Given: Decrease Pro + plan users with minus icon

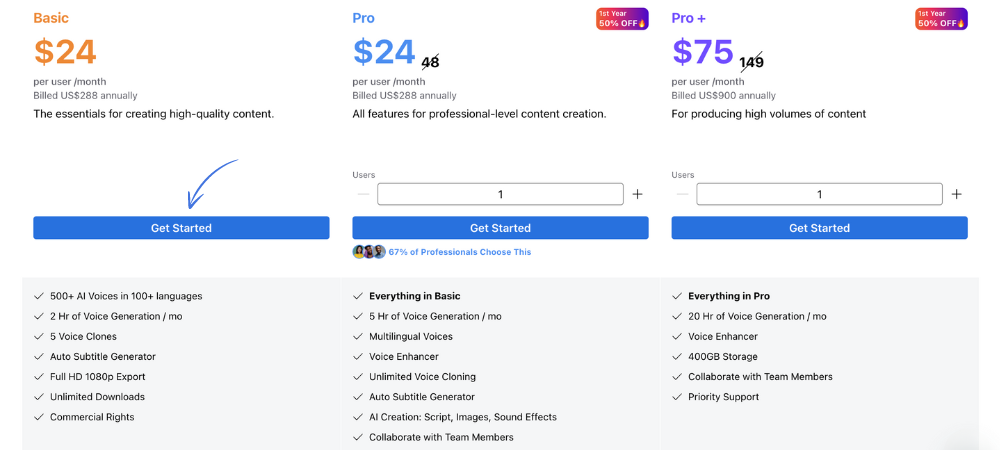Looking at the screenshot, I should (x=682, y=194).
